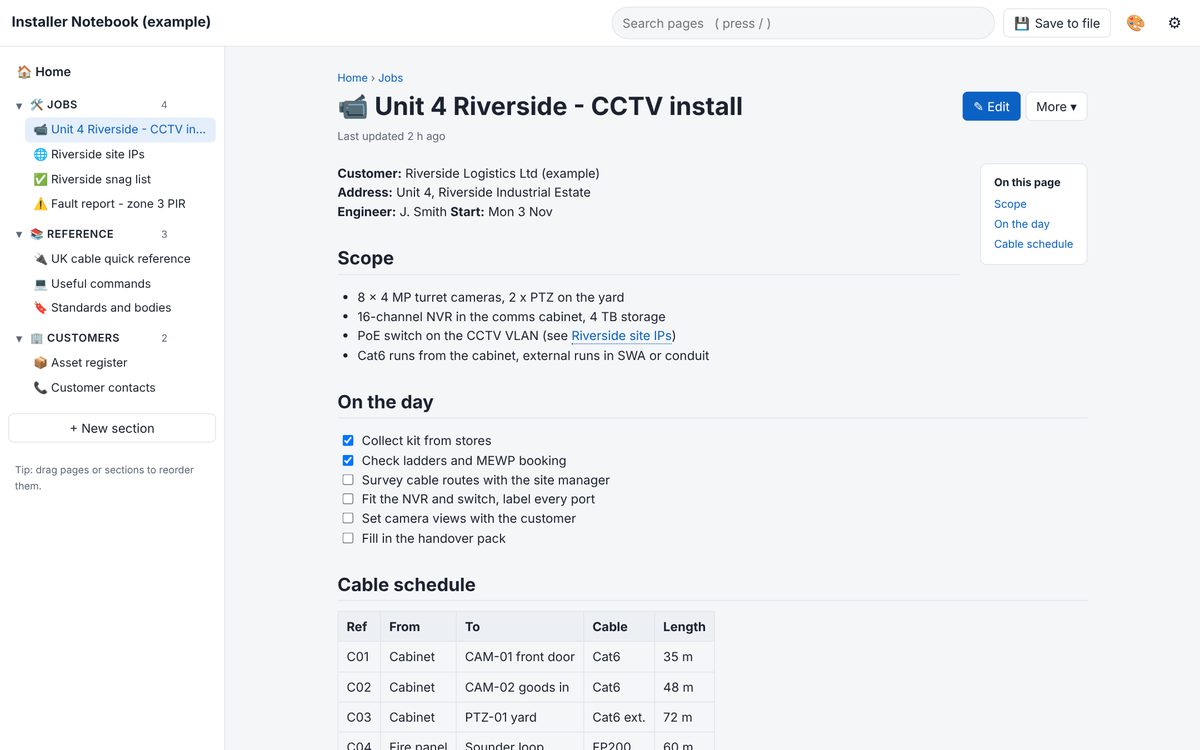Click 'Last updated 2 h ago' text
The image size is (1200, 750).
[391, 136]
